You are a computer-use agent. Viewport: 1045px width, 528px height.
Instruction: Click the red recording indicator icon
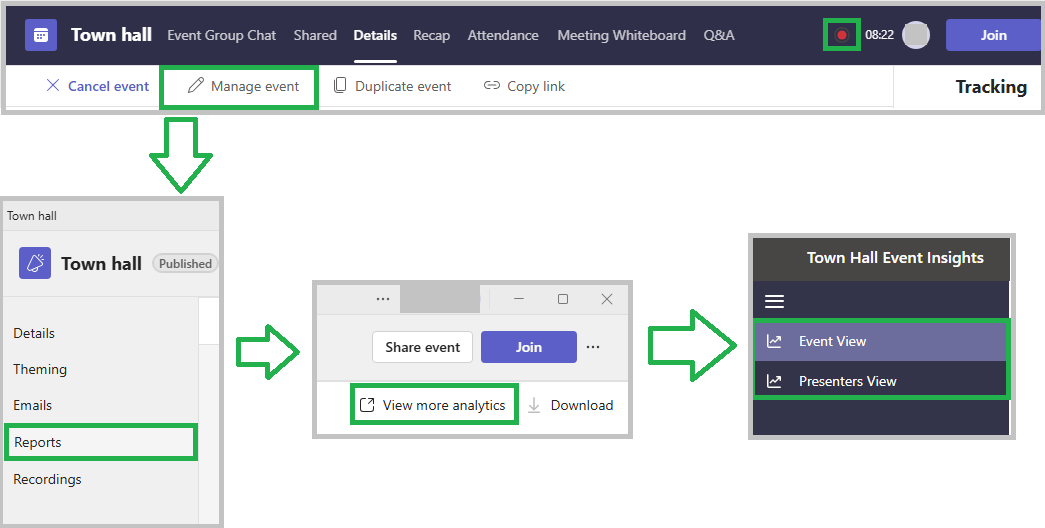[842, 35]
